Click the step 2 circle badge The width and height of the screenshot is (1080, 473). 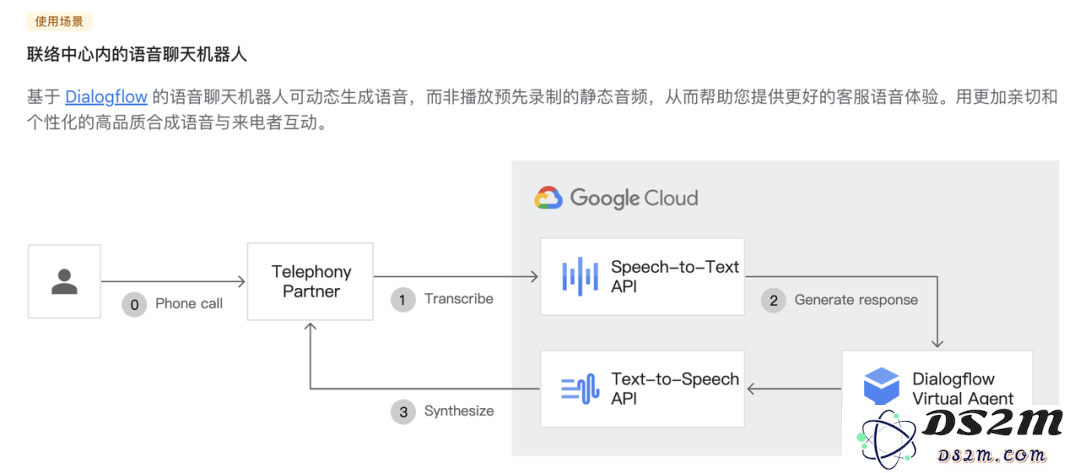[x=773, y=300]
